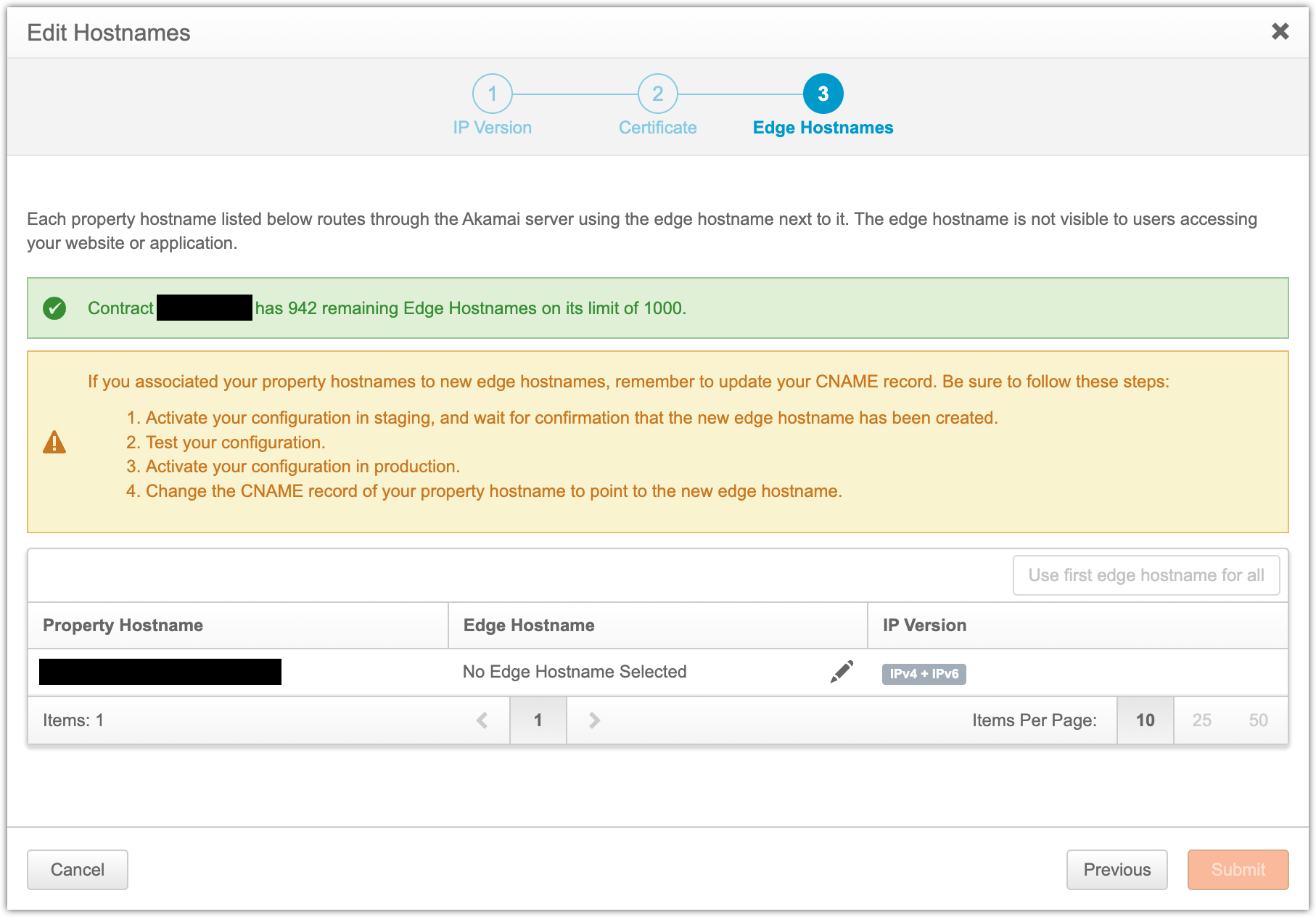The image size is (1316, 917).
Task: Go to previous page arrow
Action: coord(482,720)
